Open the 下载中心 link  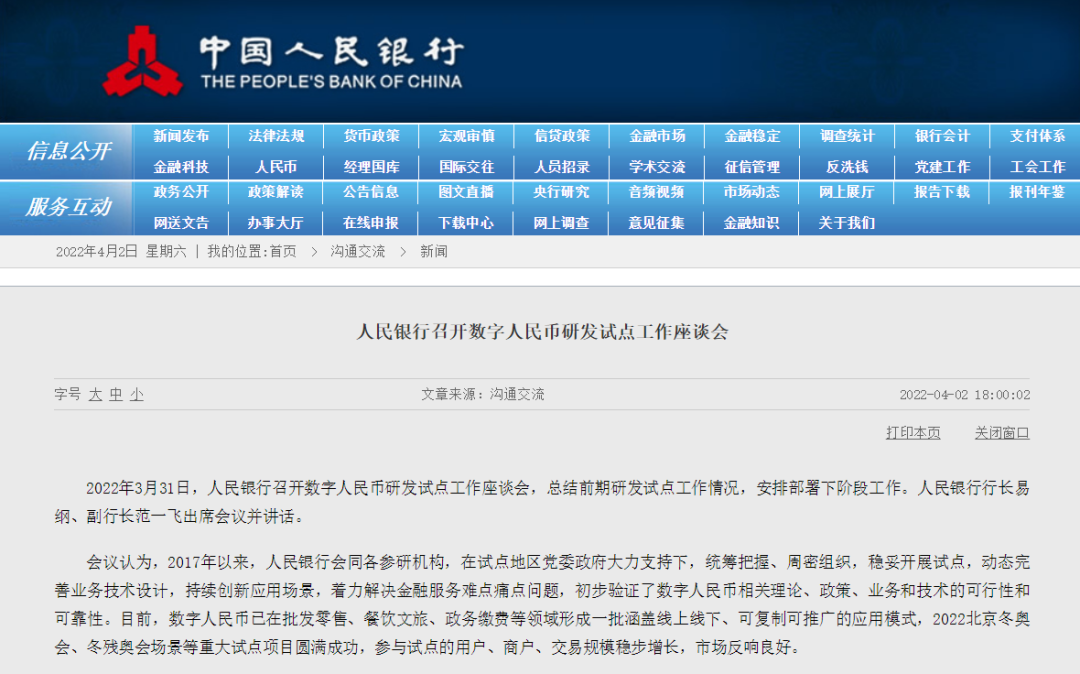pyautogui.click(x=466, y=223)
